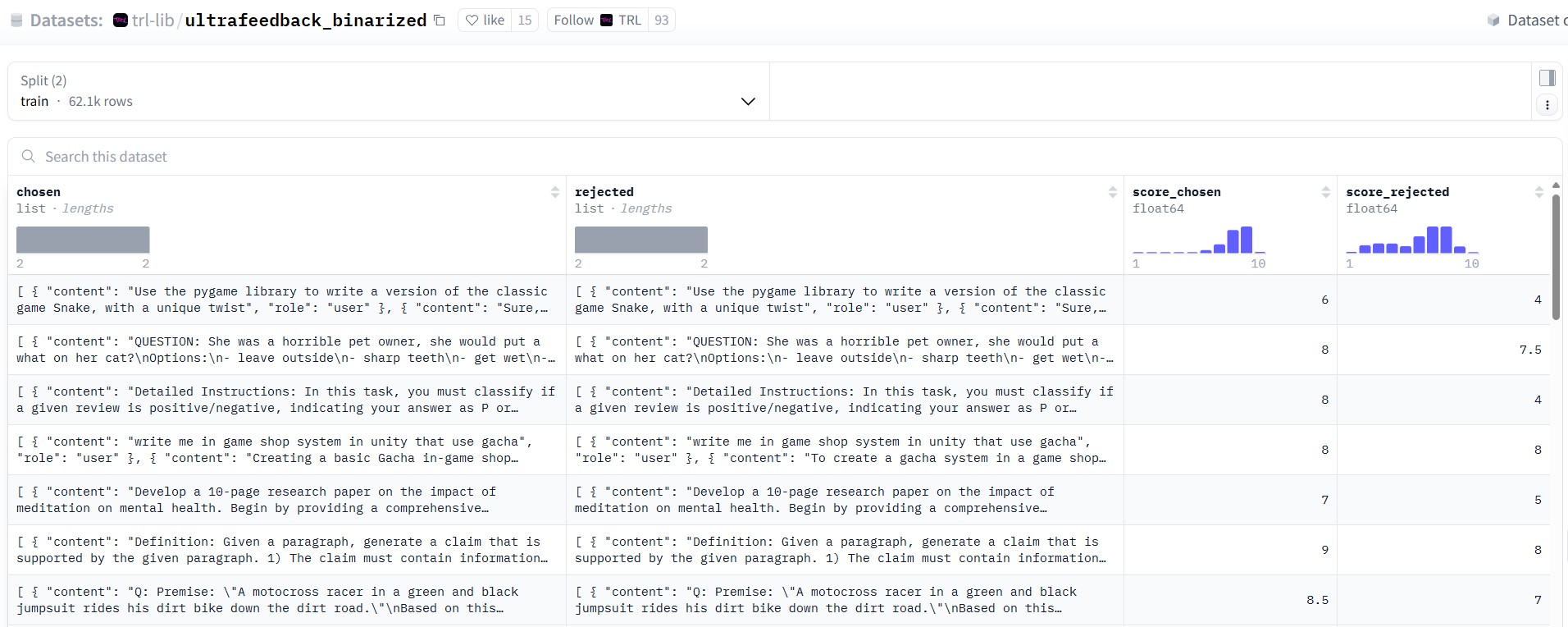Screen dimensions: 1568x627
Task: Click the chosen lengths histogram bar
Action: 83,240
